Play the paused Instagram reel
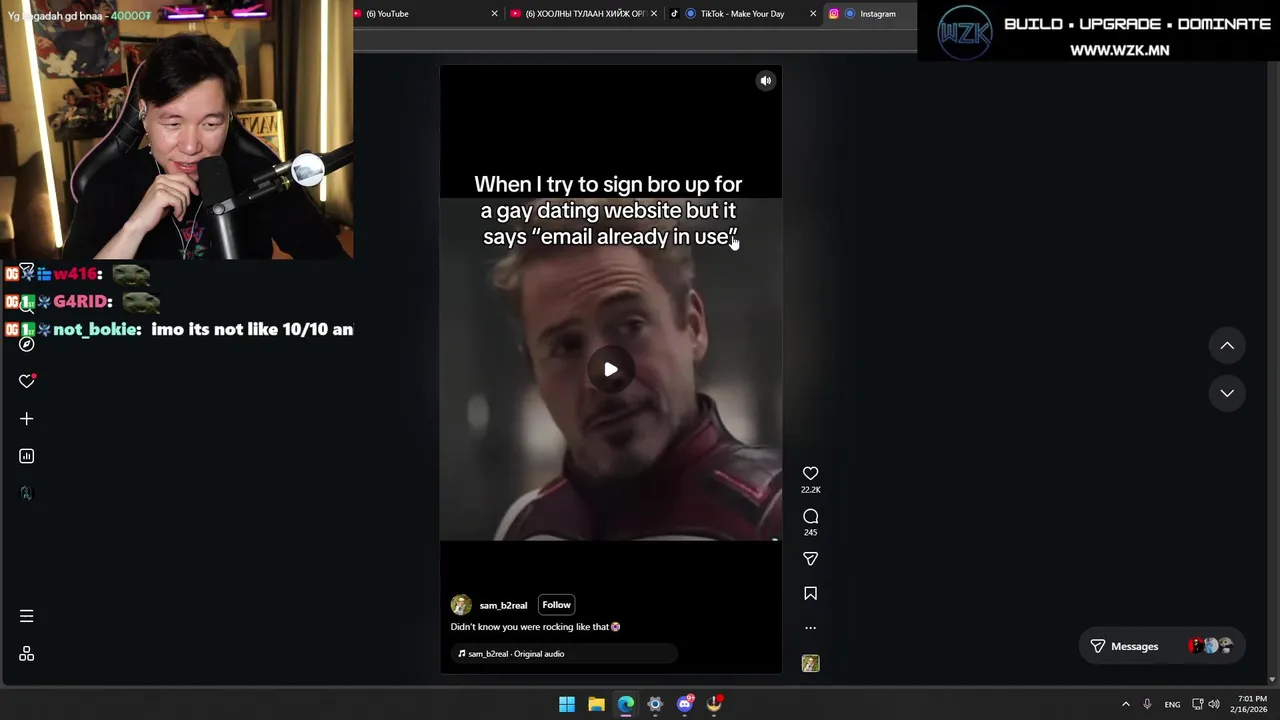Image resolution: width=1280 pixels, height=720 pixels. (x=610, y=369)
